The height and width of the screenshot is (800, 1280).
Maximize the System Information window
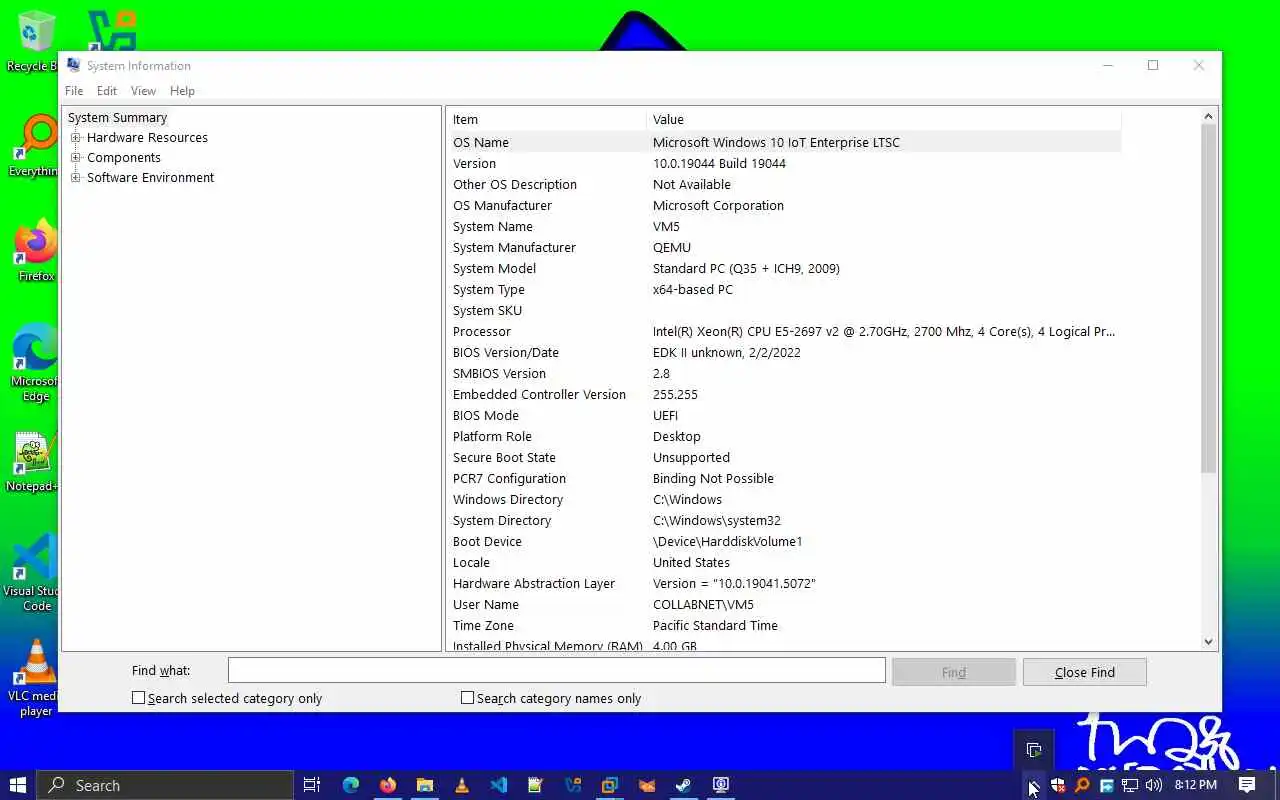[x=1153, y=65]
